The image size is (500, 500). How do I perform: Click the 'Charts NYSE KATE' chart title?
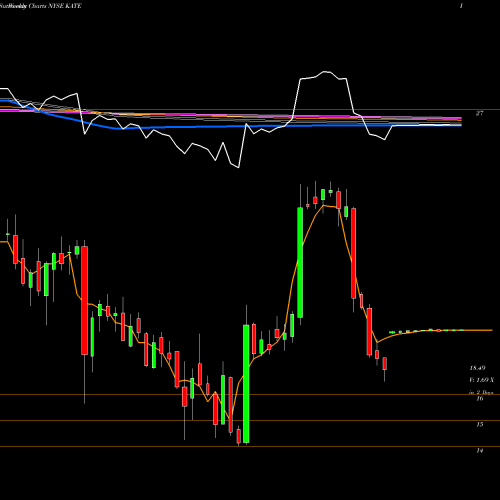coord(55,6)
